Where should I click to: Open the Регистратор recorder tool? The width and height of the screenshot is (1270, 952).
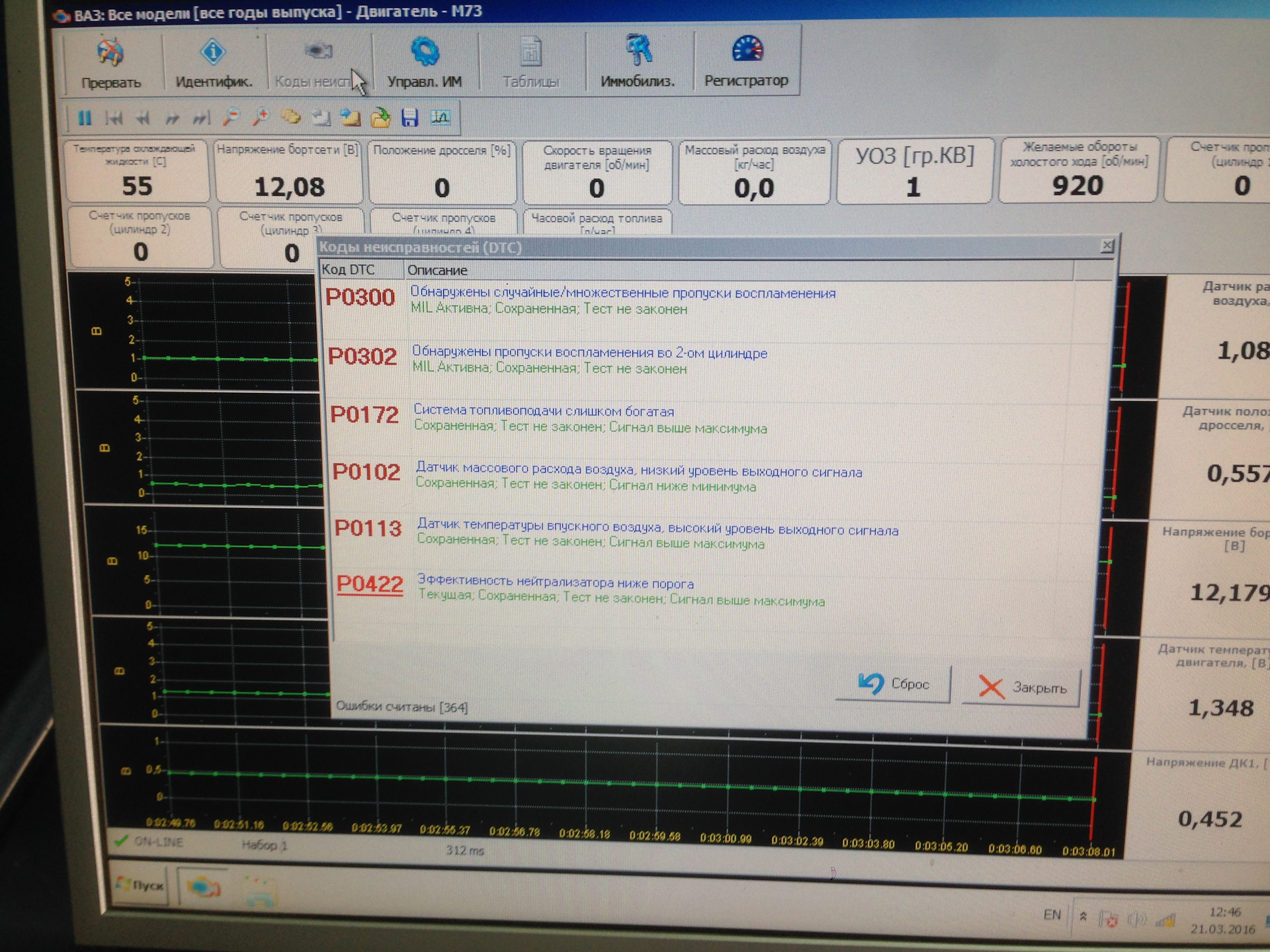[x=746, y=62]
